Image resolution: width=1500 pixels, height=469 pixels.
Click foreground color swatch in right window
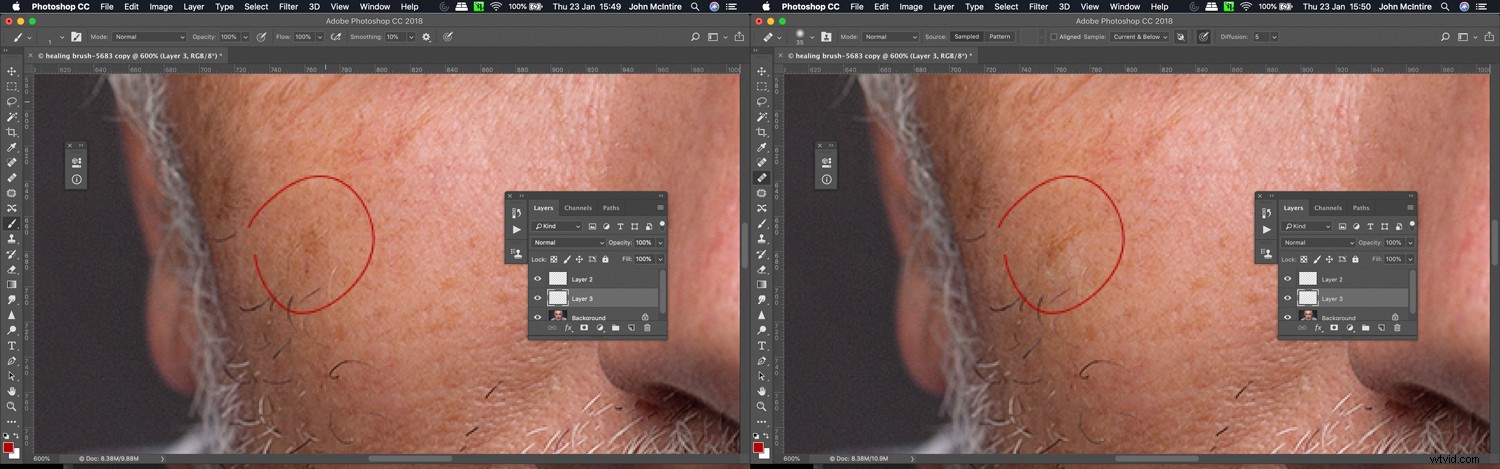pyautogui.click(x=759, y=447)
